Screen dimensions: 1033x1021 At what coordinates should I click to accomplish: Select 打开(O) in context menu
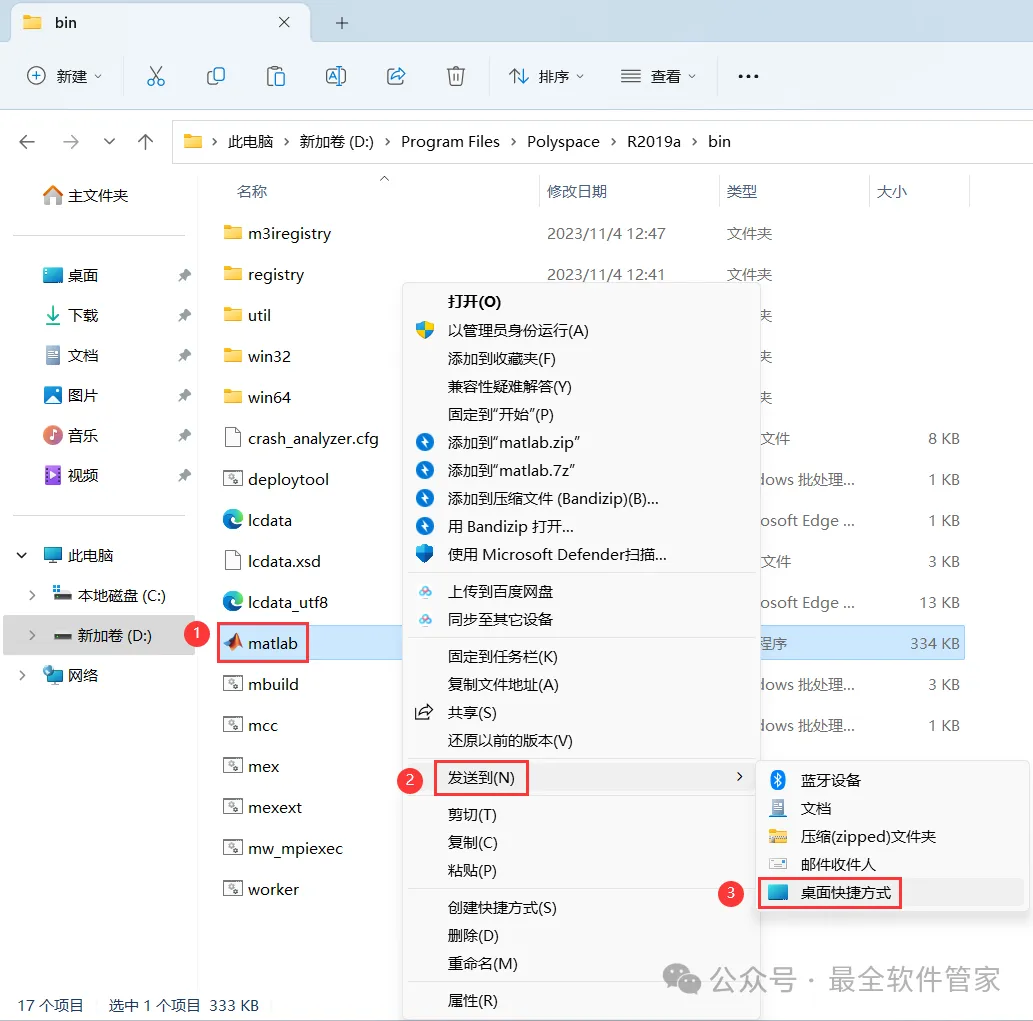(474, 302)
